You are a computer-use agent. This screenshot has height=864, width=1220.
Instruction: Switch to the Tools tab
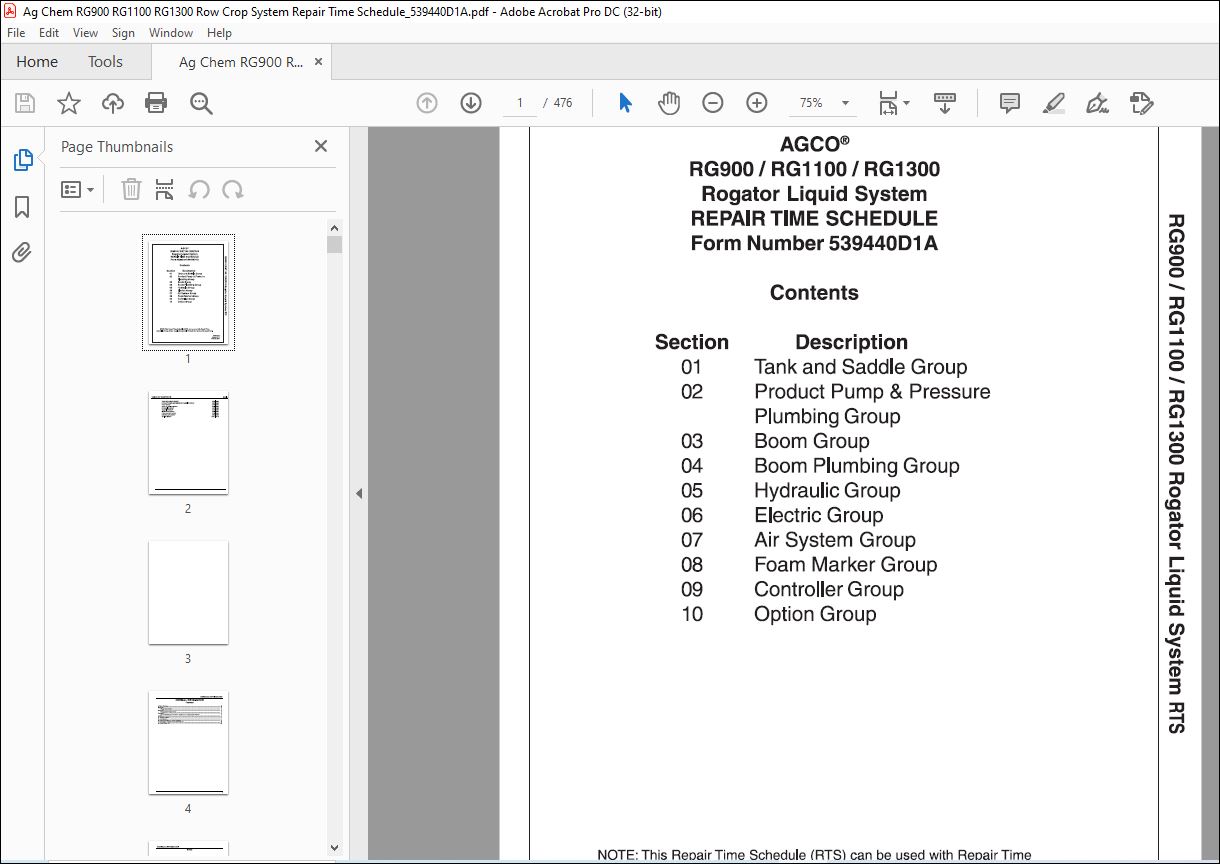105,62
